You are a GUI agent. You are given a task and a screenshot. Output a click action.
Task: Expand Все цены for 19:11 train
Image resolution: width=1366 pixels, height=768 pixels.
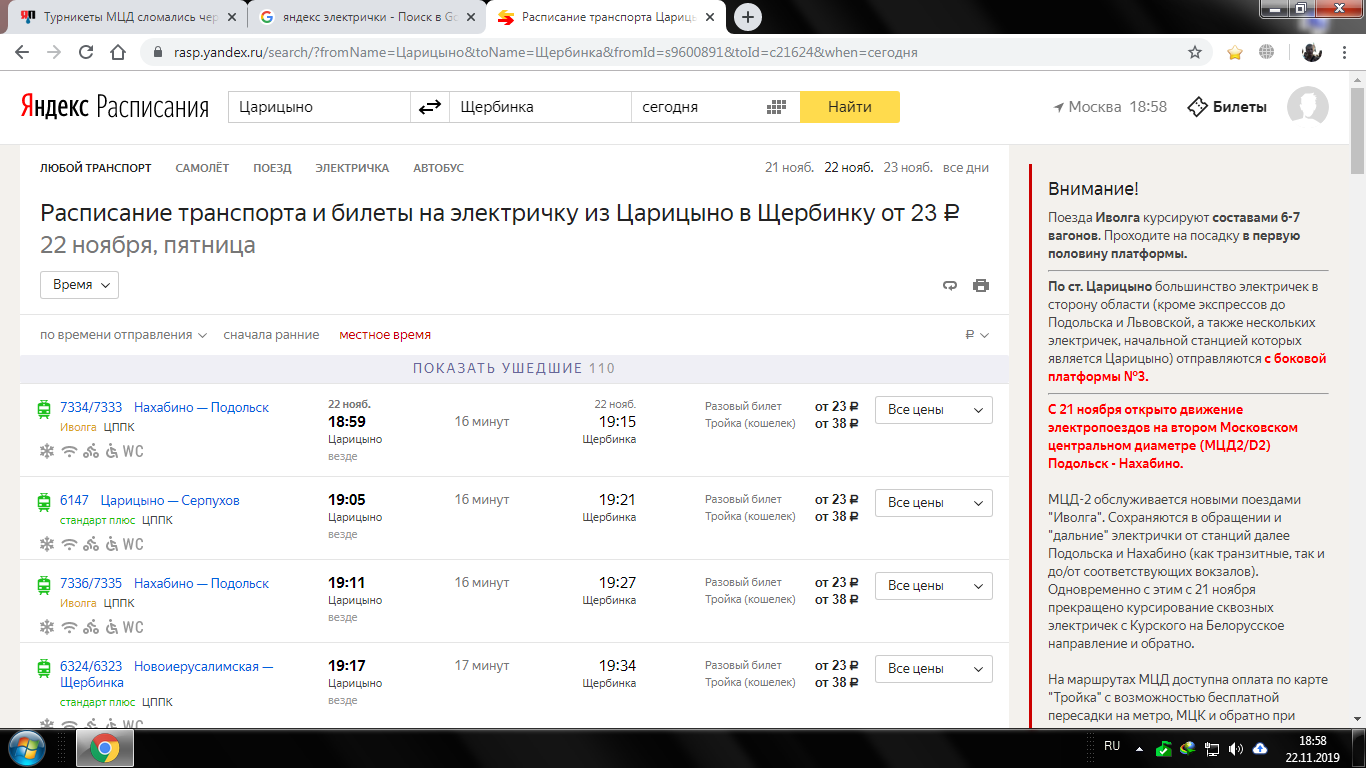934,586
